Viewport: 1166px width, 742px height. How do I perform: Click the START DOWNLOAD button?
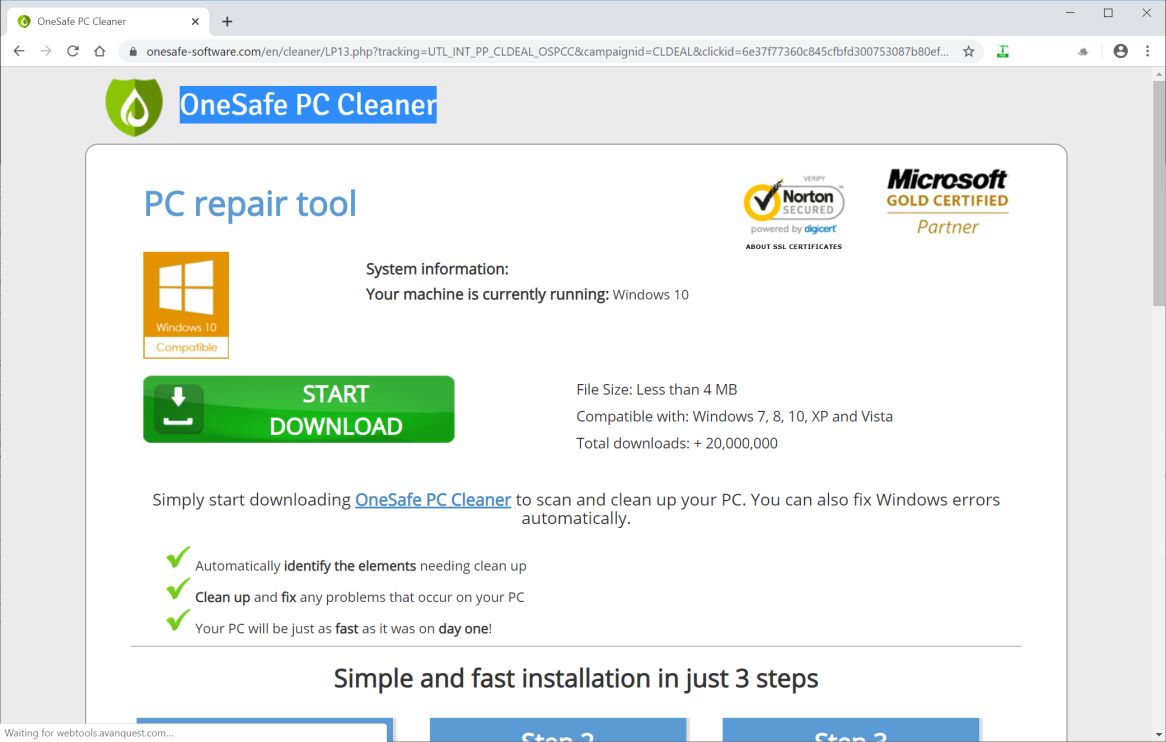coord(299,410)
